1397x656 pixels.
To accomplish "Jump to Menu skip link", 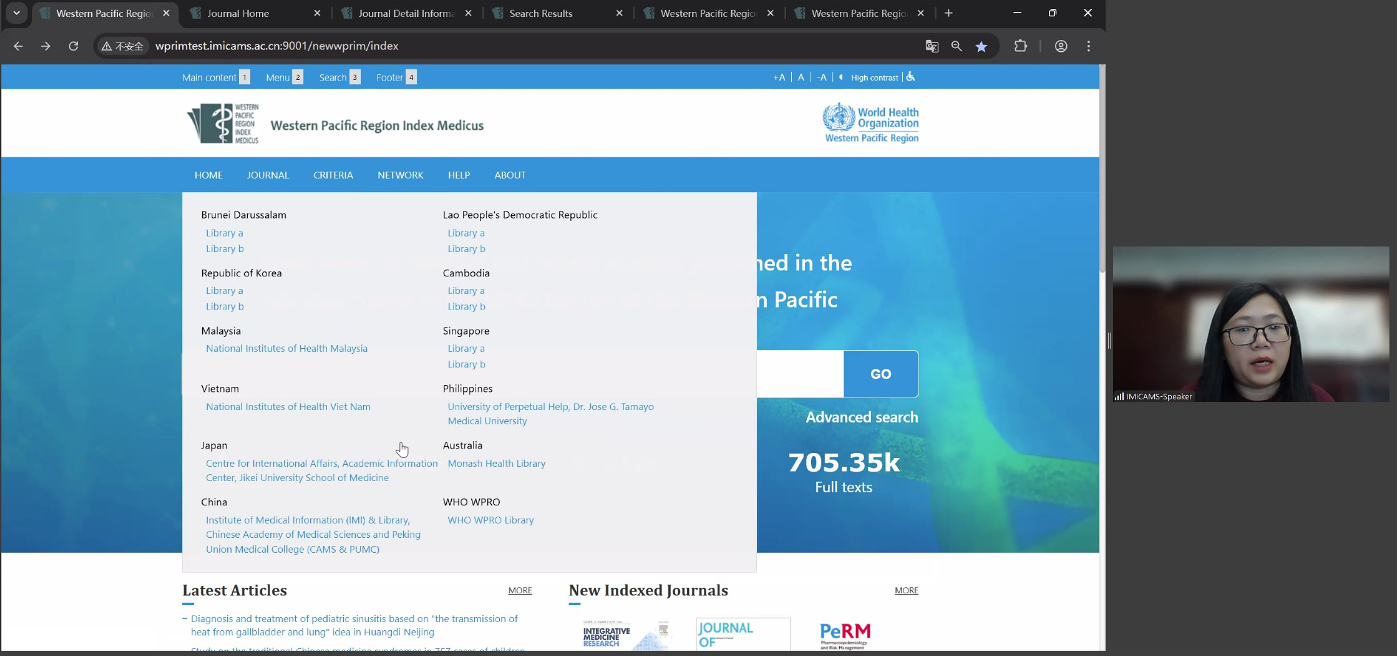I will pyautogui.click(x=284, y=77).
